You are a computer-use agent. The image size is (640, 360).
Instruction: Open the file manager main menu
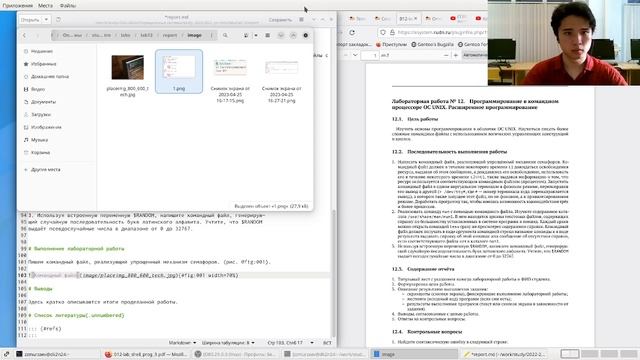(x=268, y=36)
